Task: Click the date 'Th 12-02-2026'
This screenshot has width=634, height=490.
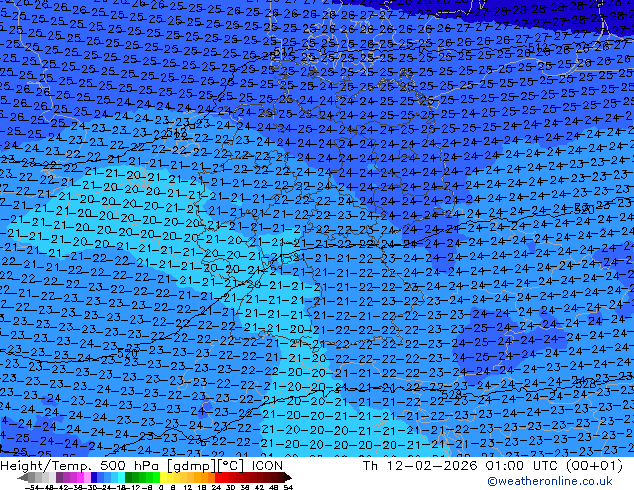Action: 420,466
